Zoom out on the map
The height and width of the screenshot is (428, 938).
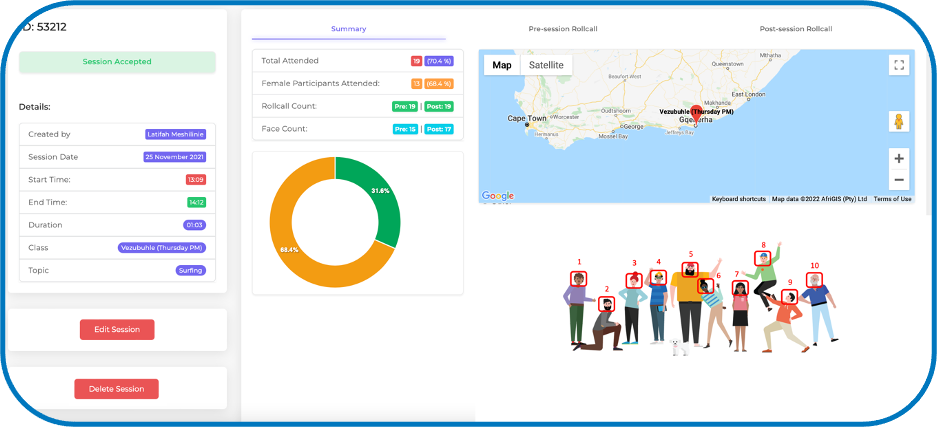898,180
